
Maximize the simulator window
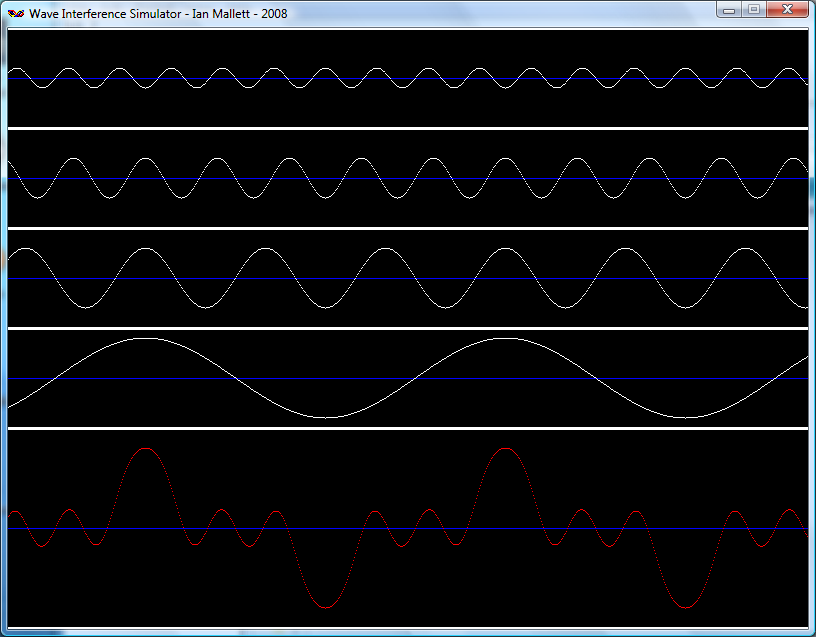tap(753, 10)
